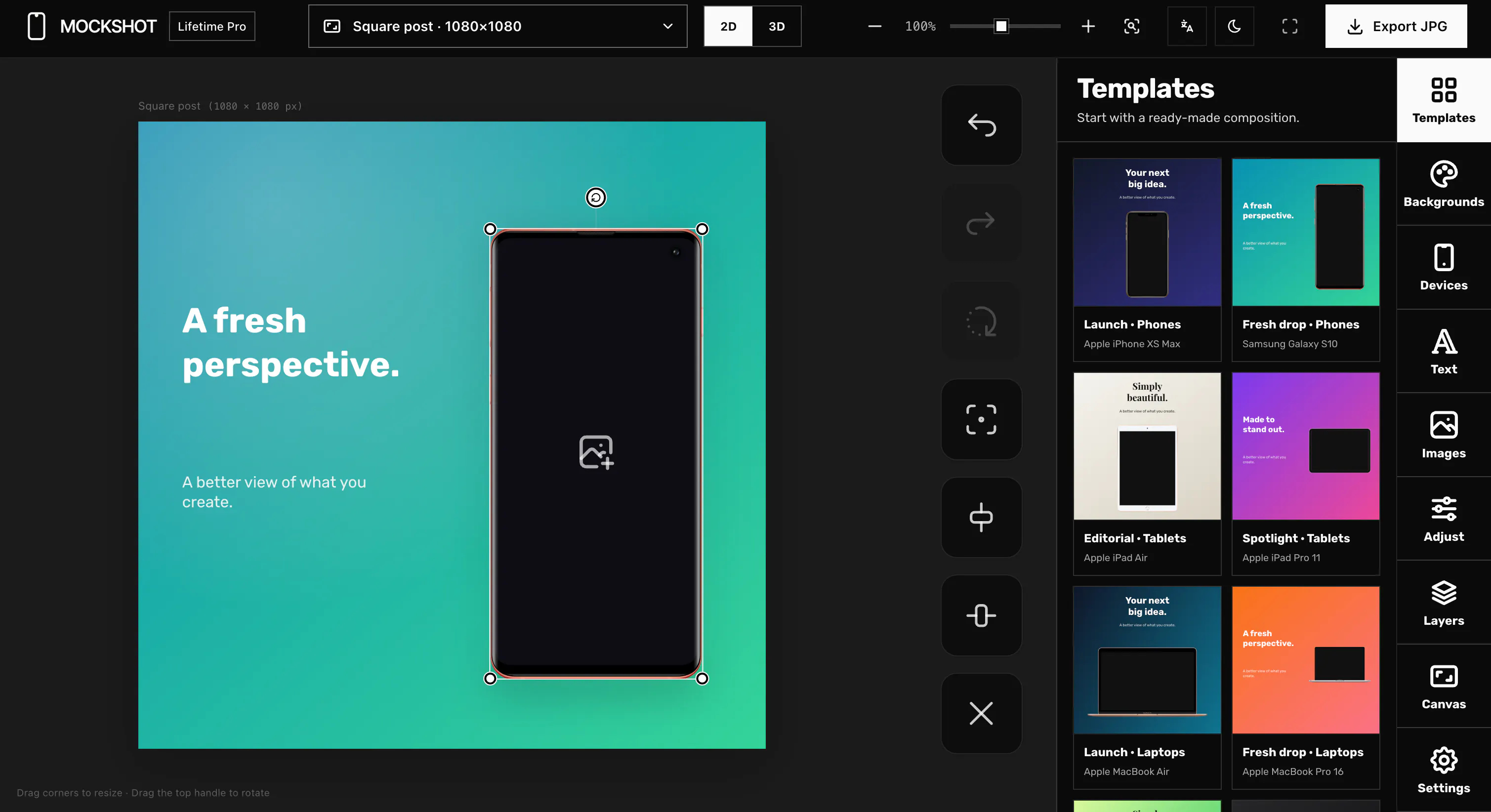Image resolution: width=1491 pixels, height=812 pixels.
Task: Adjust the zoom level slider
Action: [1005, 26]
